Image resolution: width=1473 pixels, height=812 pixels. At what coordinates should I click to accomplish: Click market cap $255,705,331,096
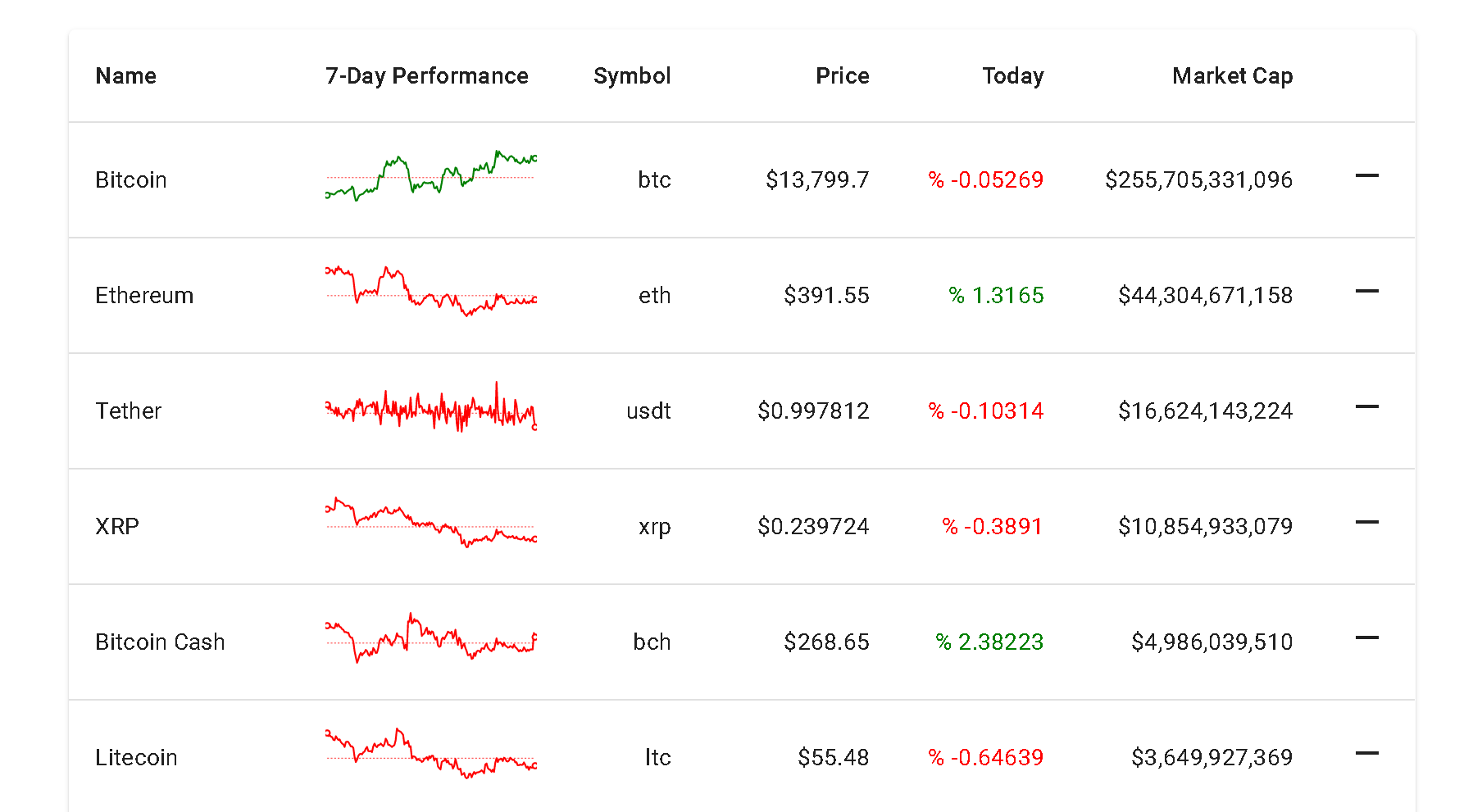pyautogui.click(x=1199, y=180)
